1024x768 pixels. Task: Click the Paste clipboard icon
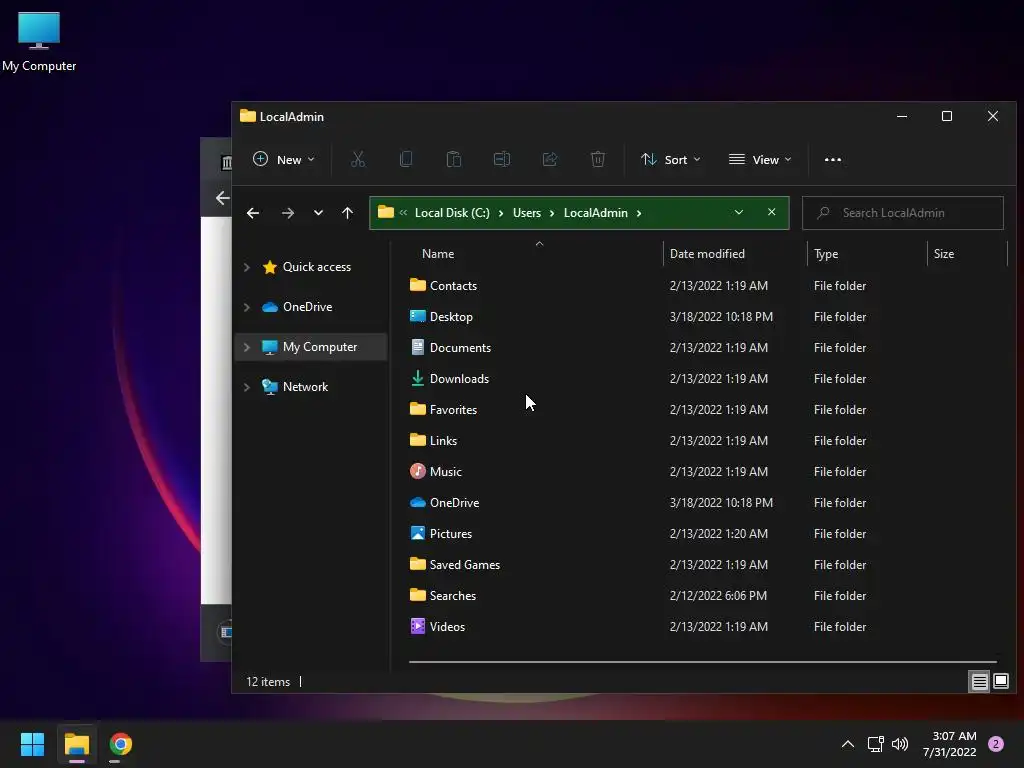click(x=454, y=159)
